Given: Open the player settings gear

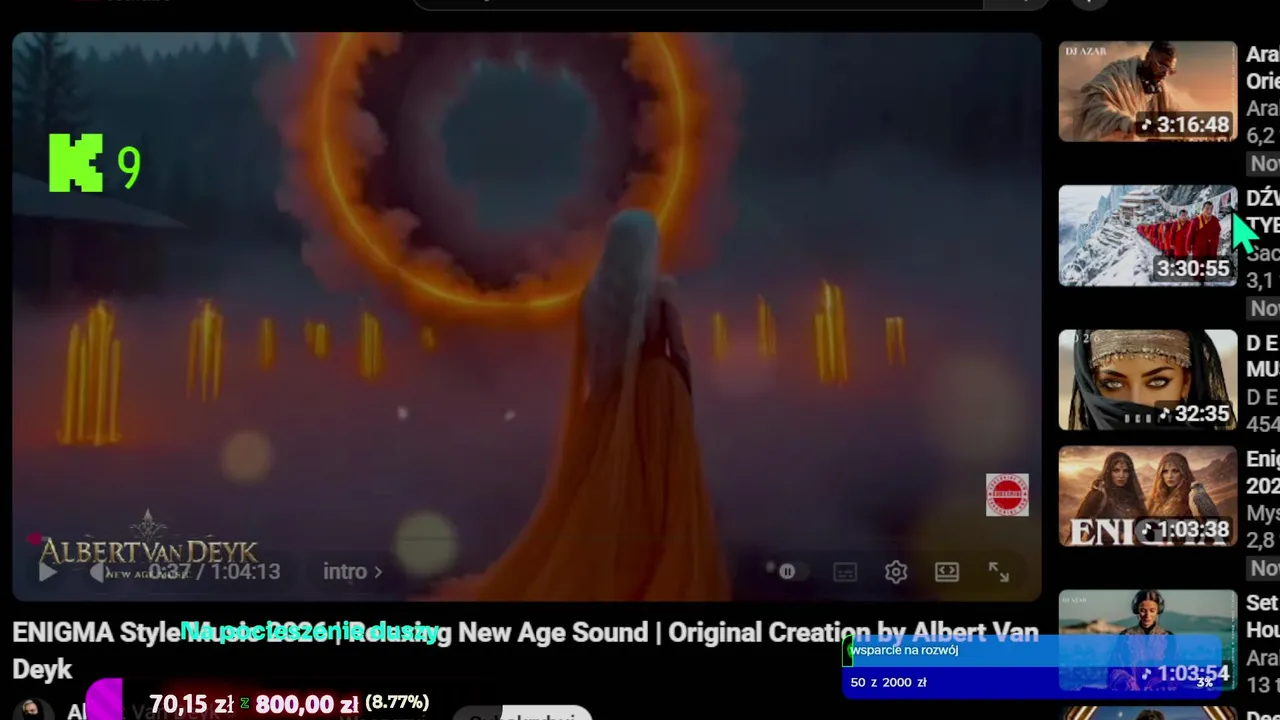Looking at the screenshot, I should click(x=896, y=571).
